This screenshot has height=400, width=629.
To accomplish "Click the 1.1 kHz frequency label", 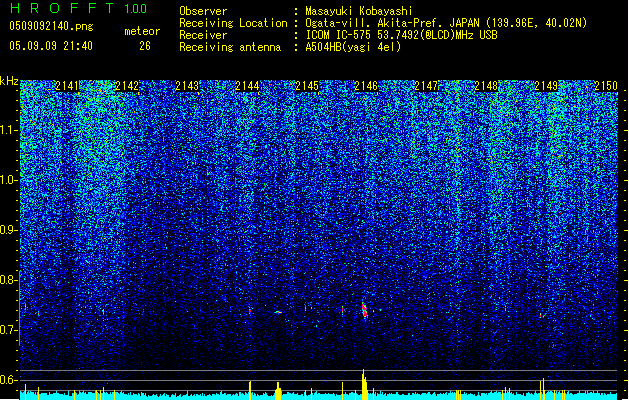I will 9,130.
